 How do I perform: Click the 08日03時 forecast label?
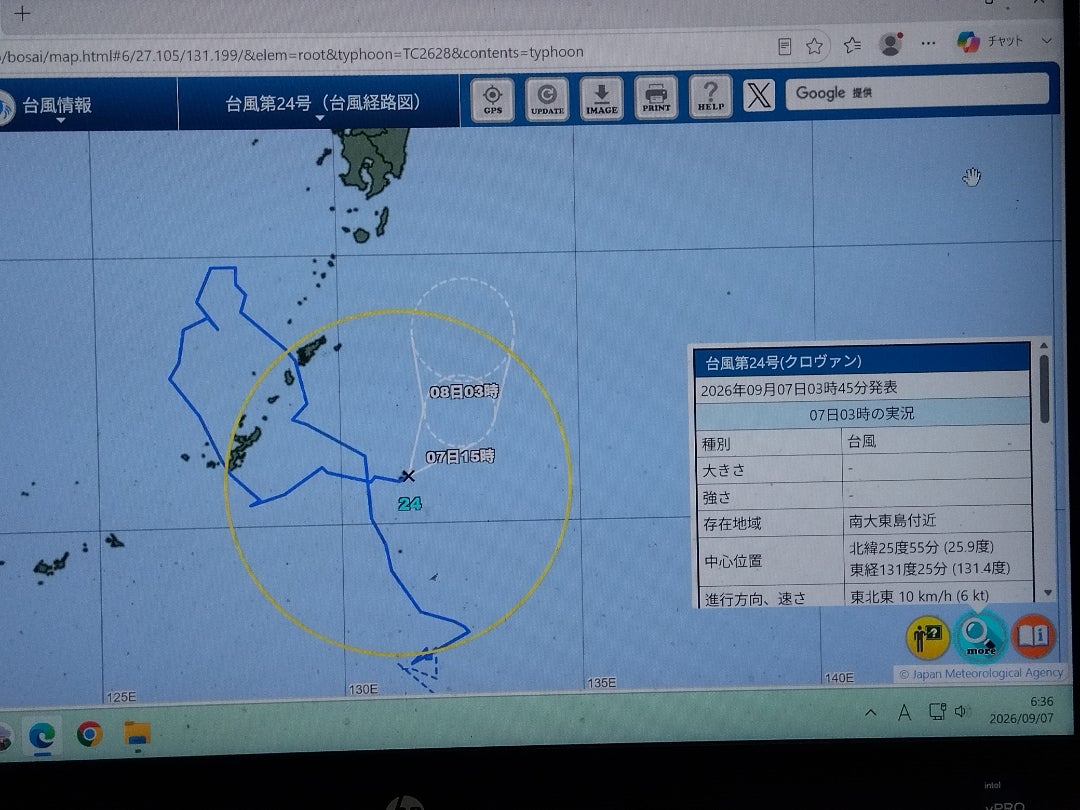pyautogui.click(x=464, y=391)
